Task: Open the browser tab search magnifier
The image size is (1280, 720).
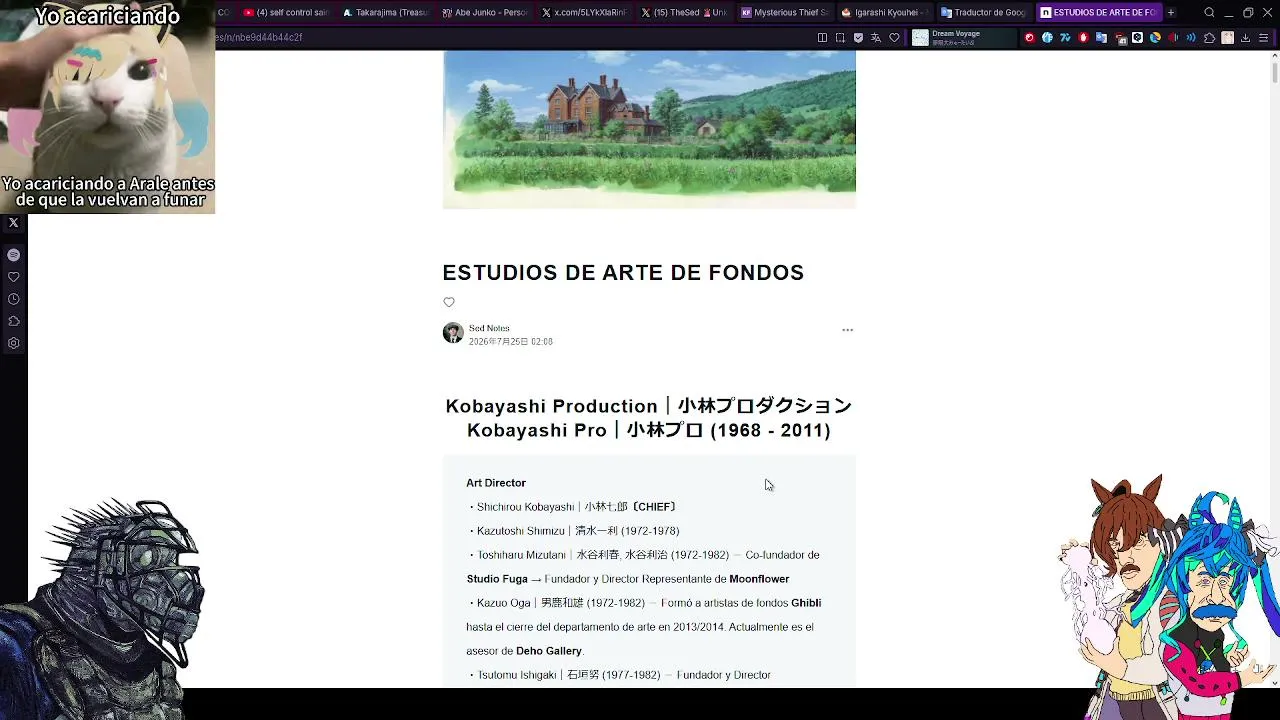Action: coord(1209,13)
